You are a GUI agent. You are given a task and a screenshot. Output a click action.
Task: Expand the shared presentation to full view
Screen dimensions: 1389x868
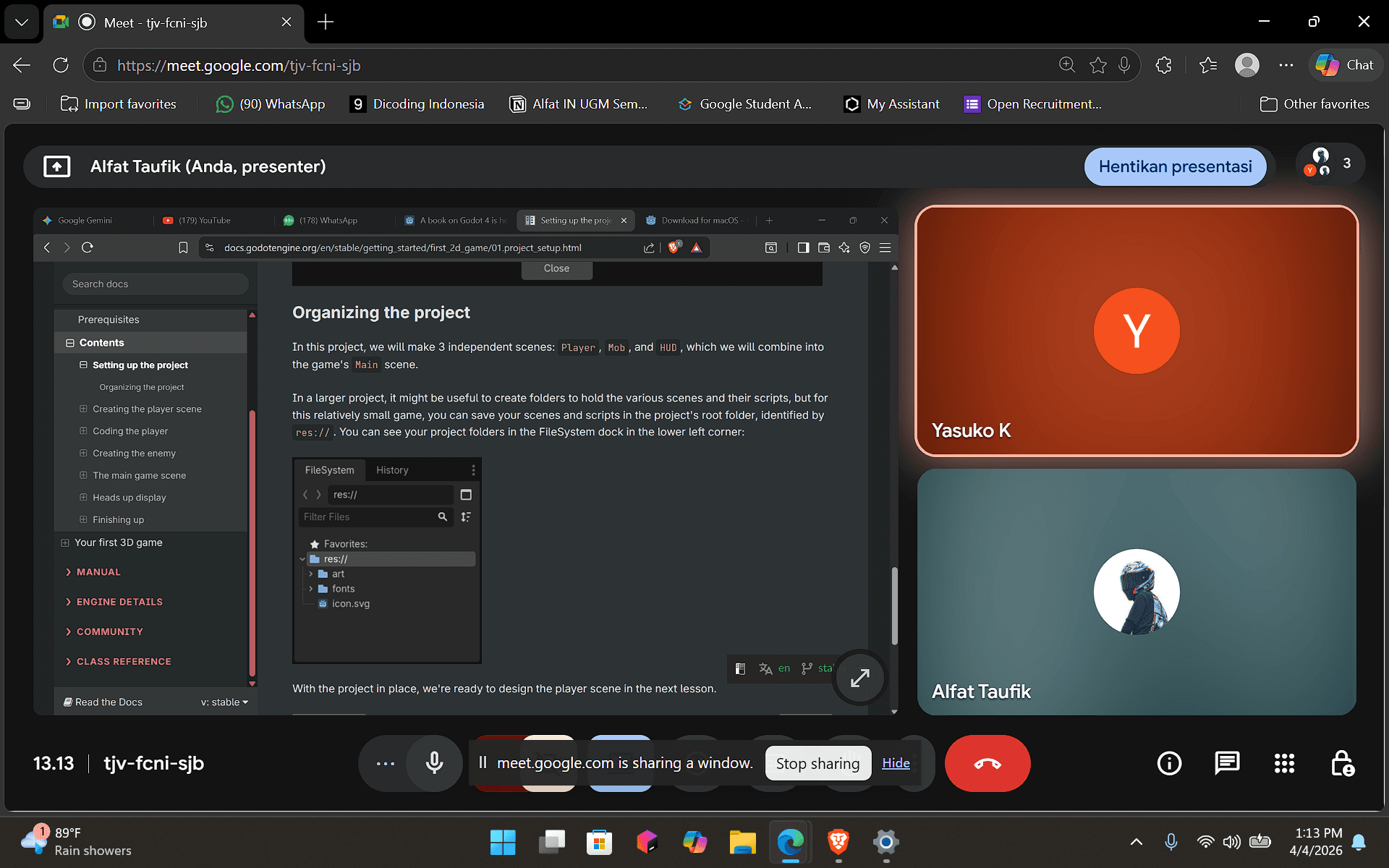point(859,678)
